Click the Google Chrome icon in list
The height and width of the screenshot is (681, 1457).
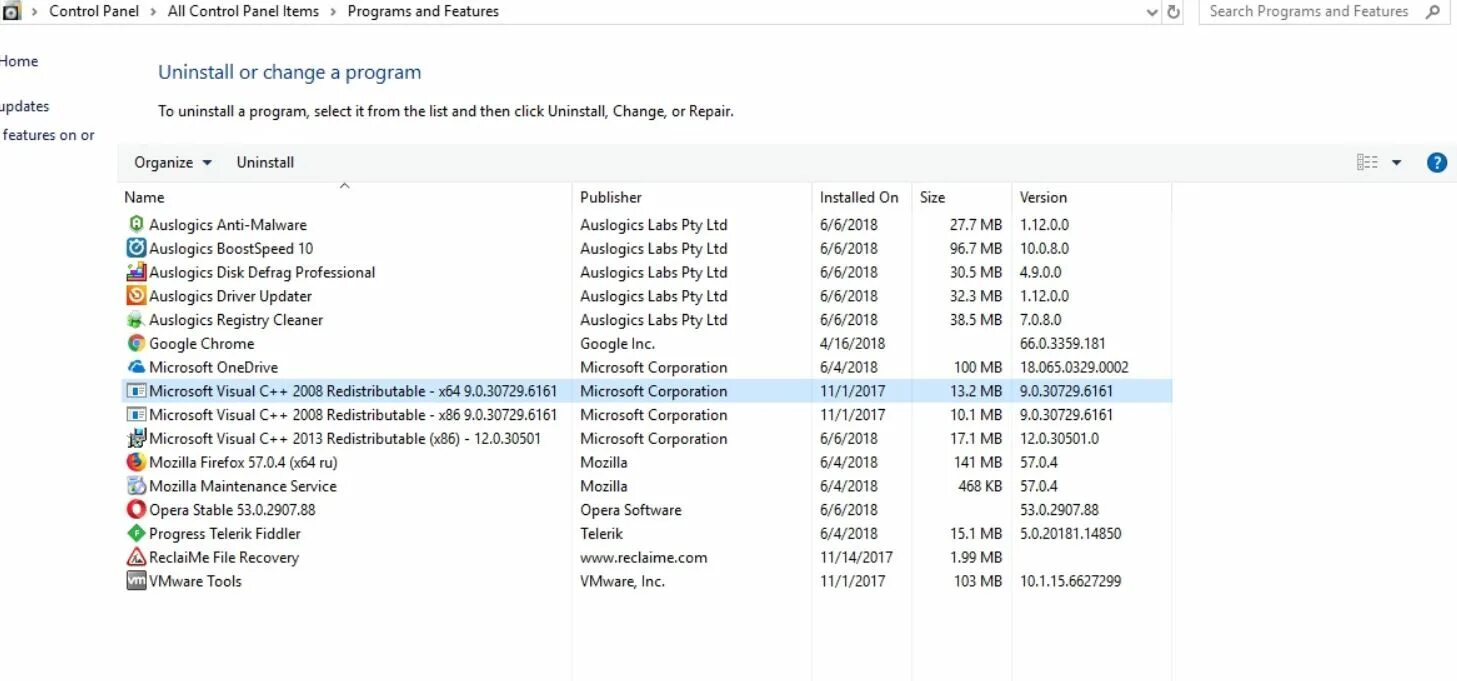click(136, 343)
